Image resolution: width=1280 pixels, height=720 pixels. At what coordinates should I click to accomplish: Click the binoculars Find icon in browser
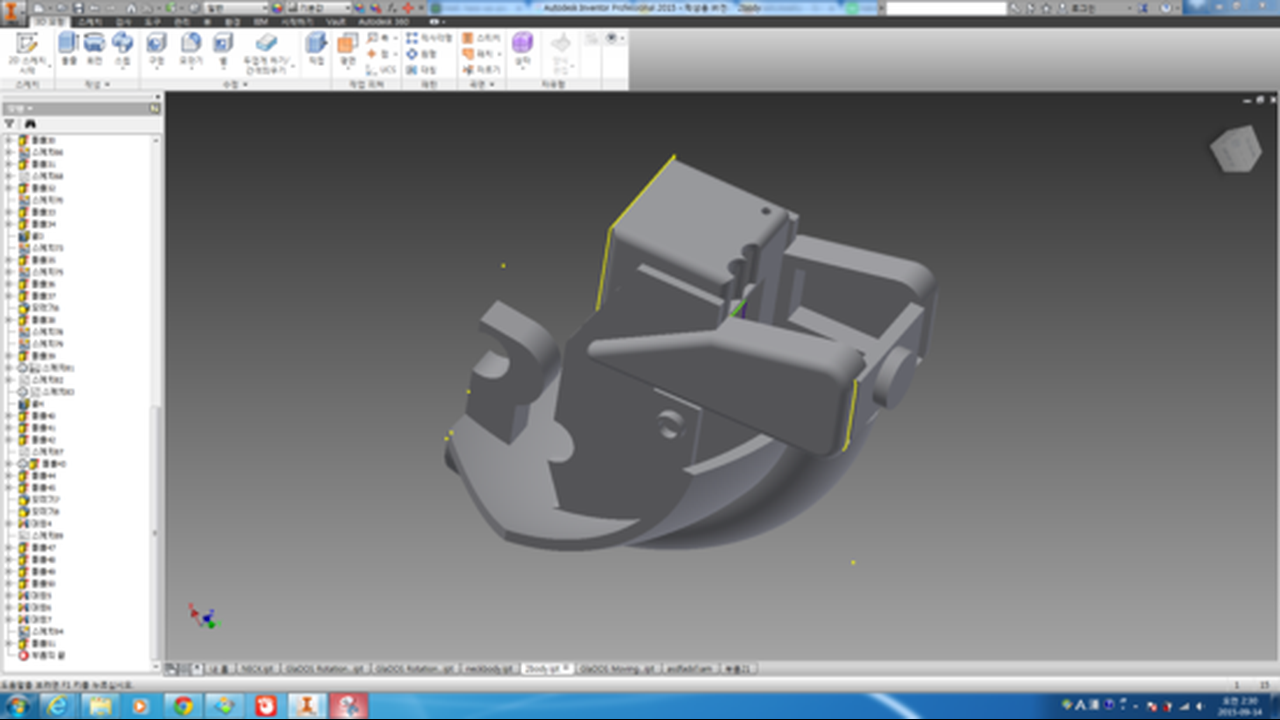[30, 123]
